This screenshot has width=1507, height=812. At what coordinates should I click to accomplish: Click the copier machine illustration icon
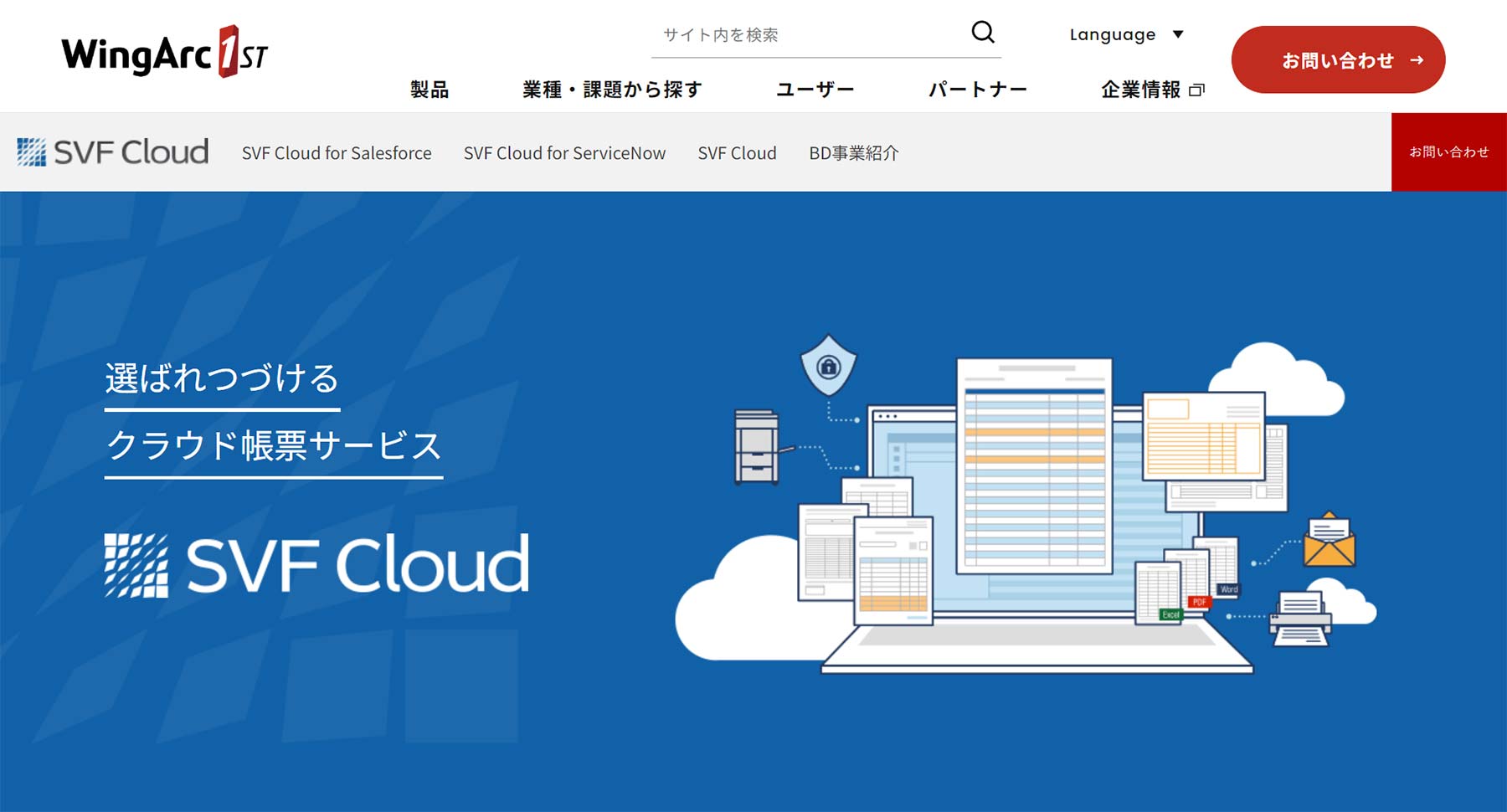(x=758, y=447)
